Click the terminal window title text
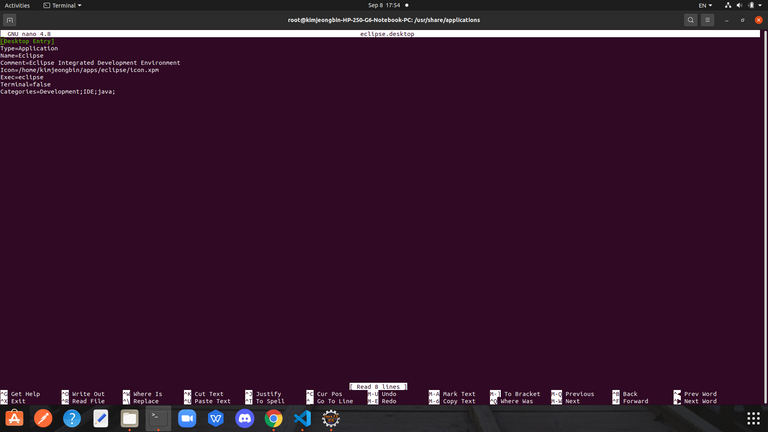Image resolution: width=768 pixels, height=432 pixels. (x=384, y=20)
